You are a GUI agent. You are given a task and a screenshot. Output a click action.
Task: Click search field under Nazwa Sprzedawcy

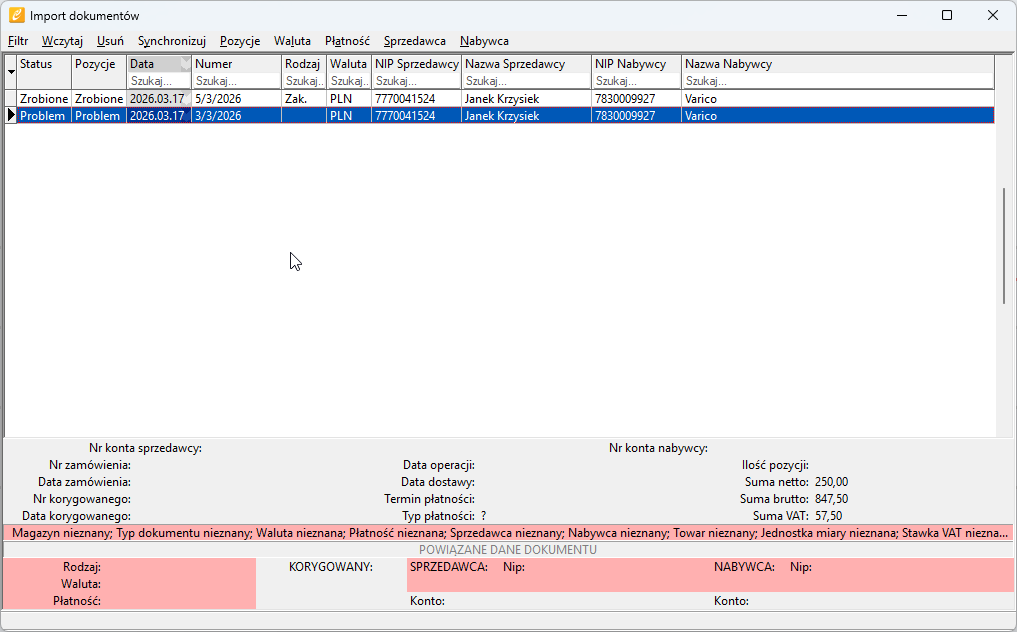(526, 81)
